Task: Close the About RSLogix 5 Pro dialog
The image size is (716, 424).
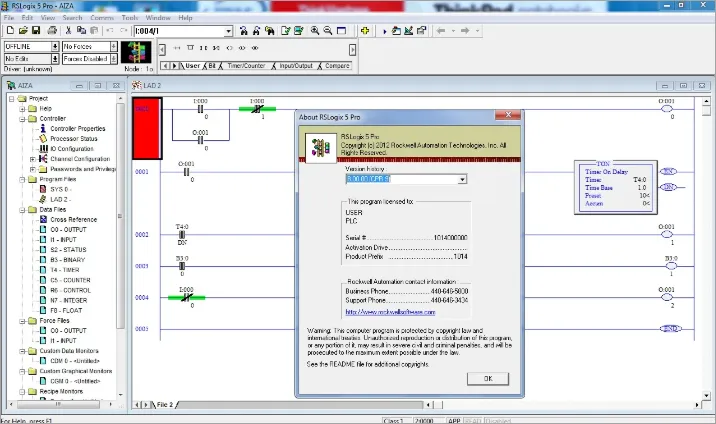Action: click(x=508, y=115)
